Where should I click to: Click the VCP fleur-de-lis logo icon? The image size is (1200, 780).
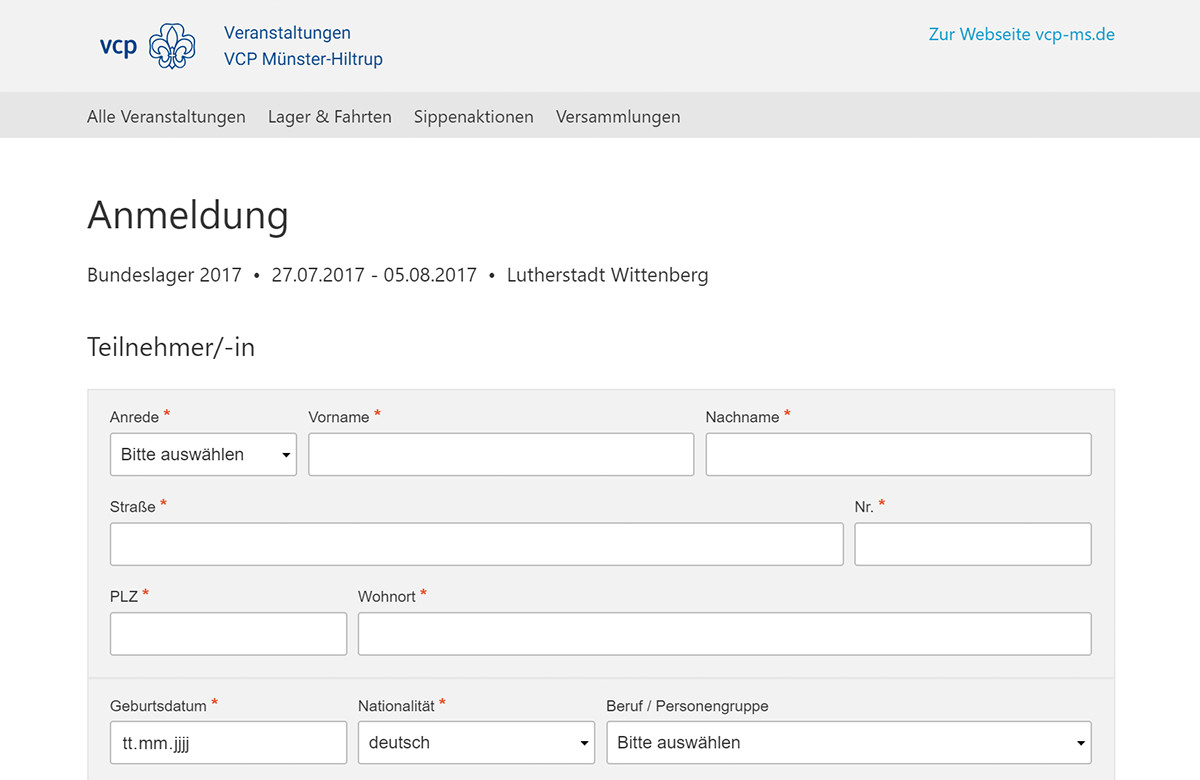(172, 46)
